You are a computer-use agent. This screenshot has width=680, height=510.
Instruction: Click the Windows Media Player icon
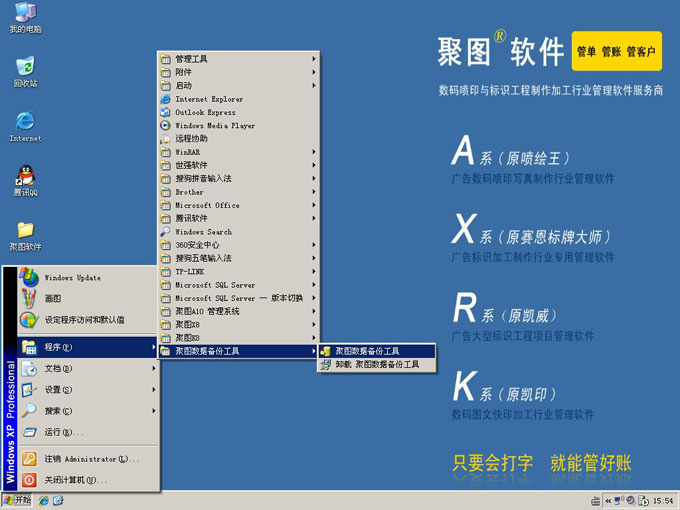pos(165,126)
